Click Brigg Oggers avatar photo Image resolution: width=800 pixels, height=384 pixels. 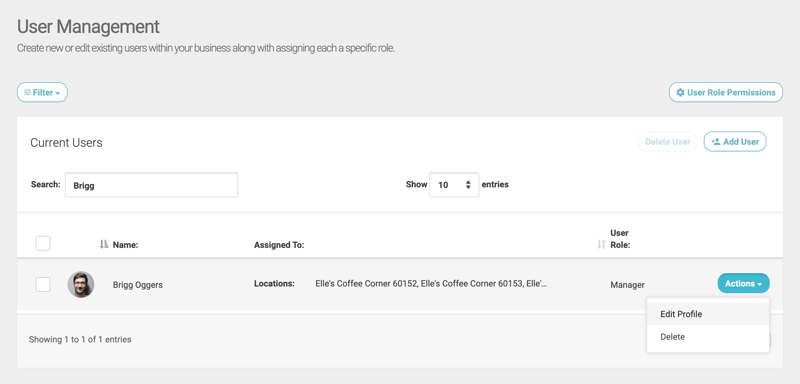(81, 285)
